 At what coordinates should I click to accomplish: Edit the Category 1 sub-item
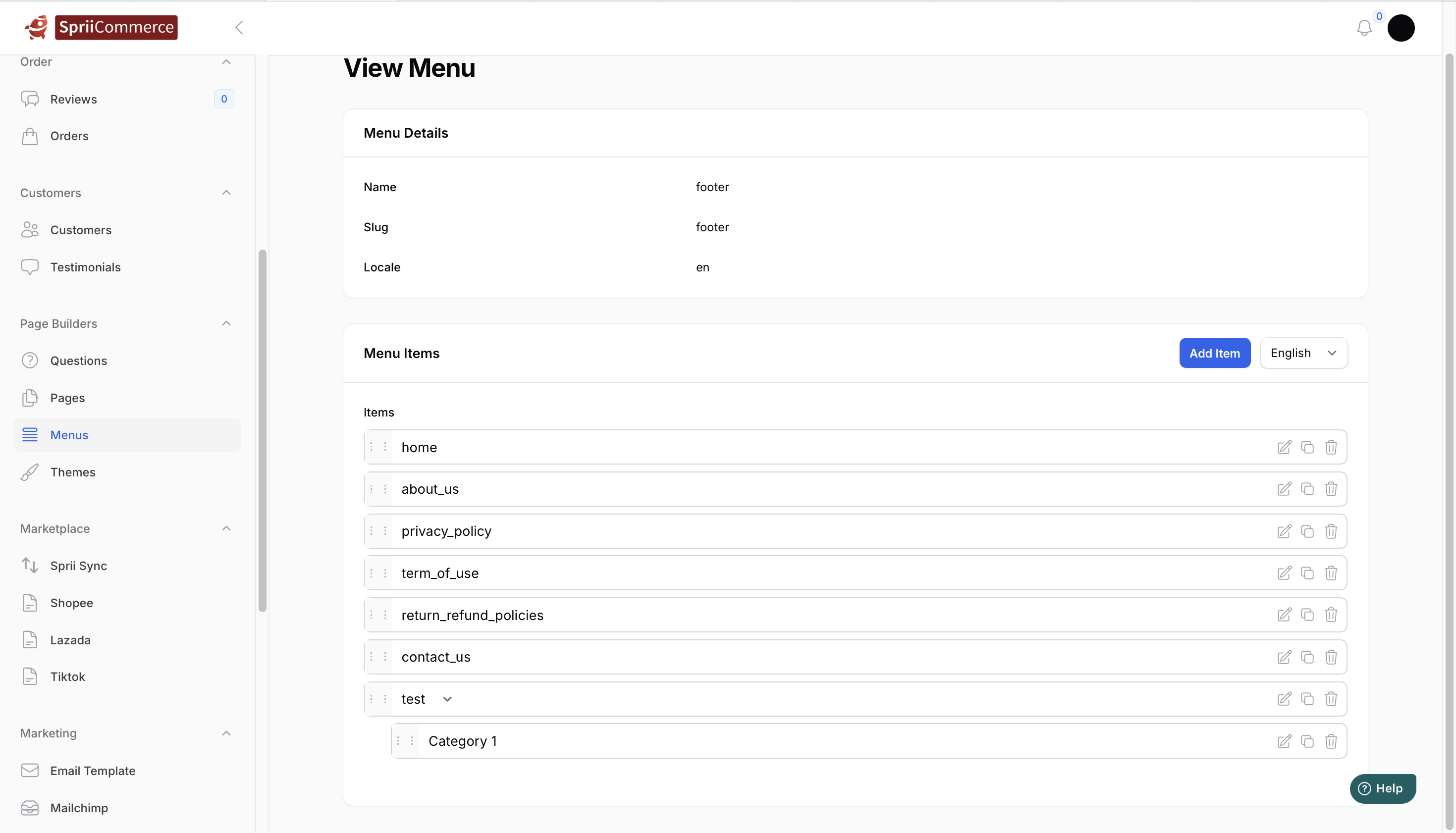click(x=1284, y=741)
